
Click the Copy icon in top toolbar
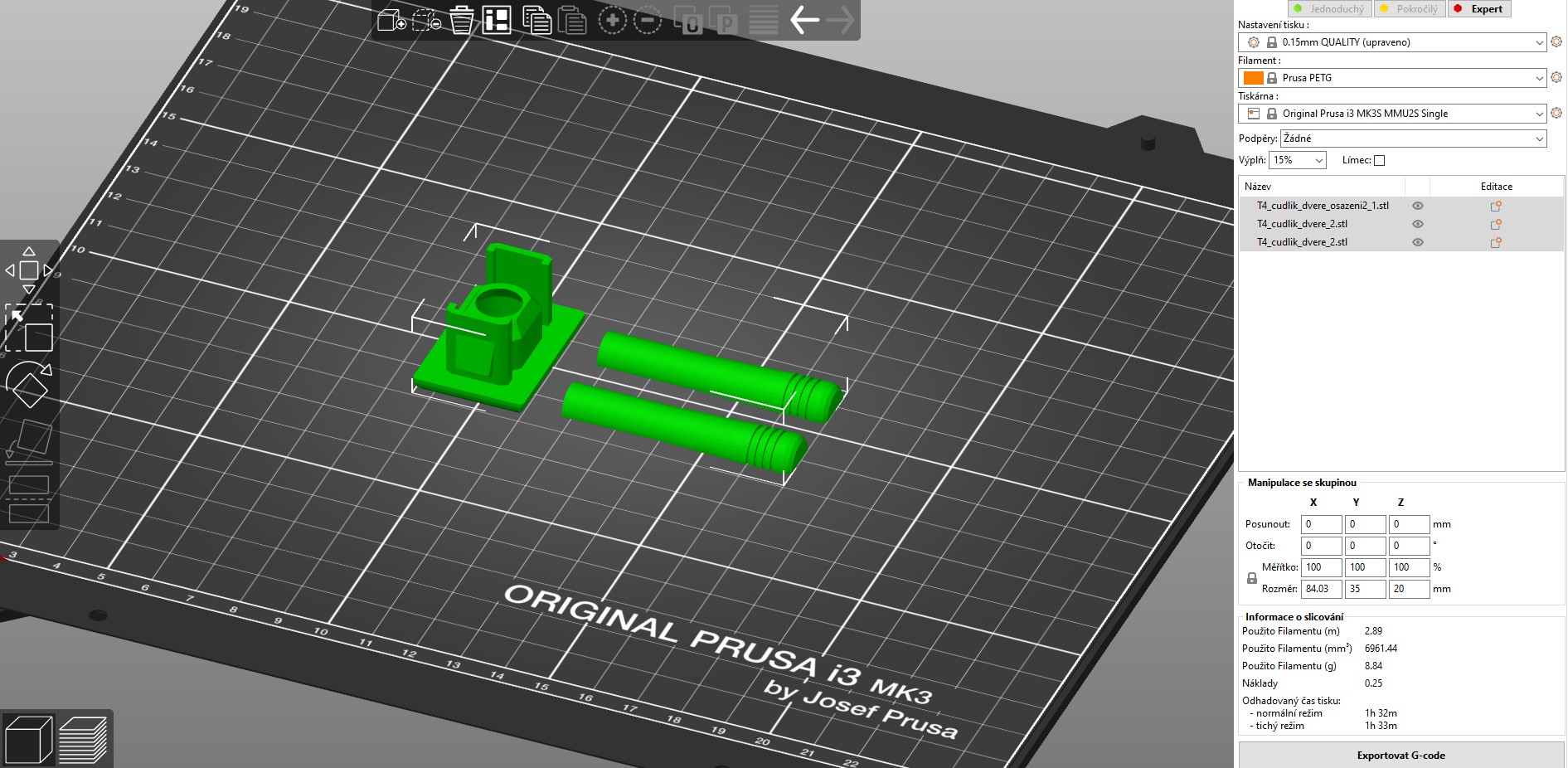536,20
